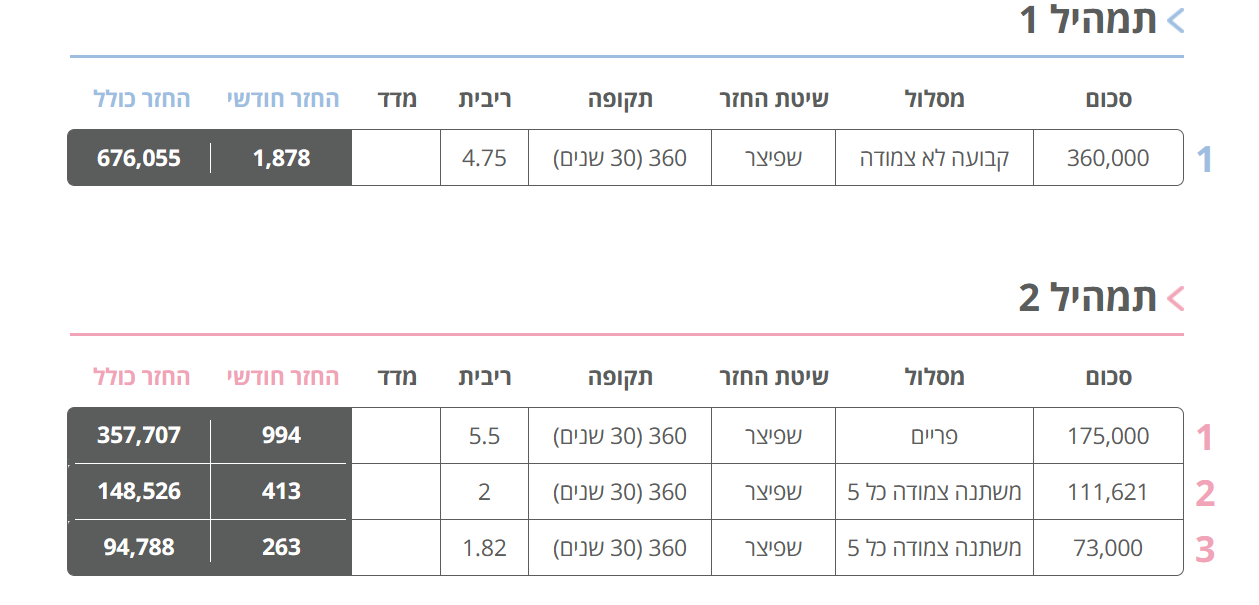
Task: Sort by the ריבית column header
Action: point(486,96)
